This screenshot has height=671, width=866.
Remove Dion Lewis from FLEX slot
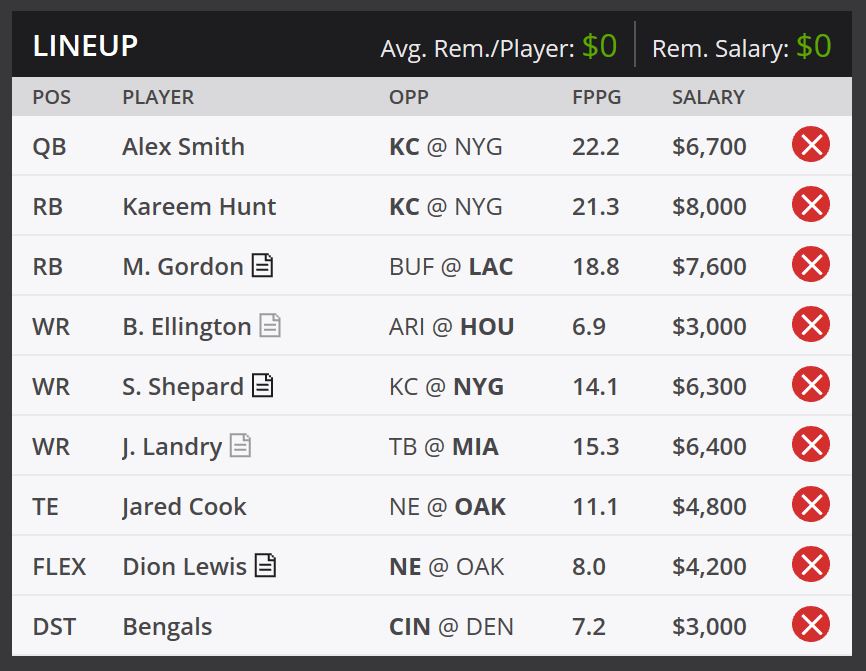(811, 564)
